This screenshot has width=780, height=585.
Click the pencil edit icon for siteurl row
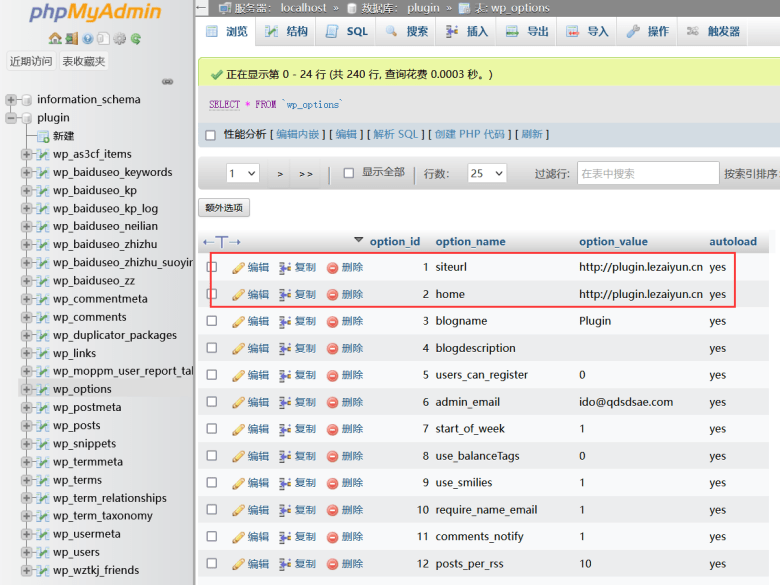click(238, 268)
